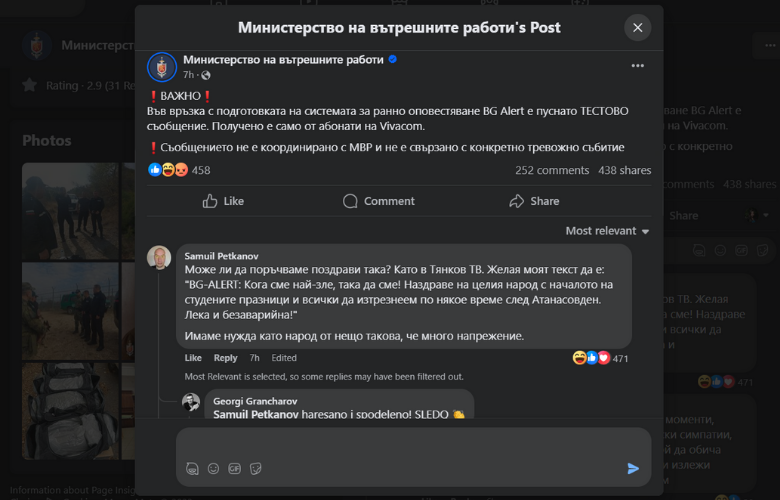
Task: Open Samuil Petkanov's profile avatar
Action: 159,257
